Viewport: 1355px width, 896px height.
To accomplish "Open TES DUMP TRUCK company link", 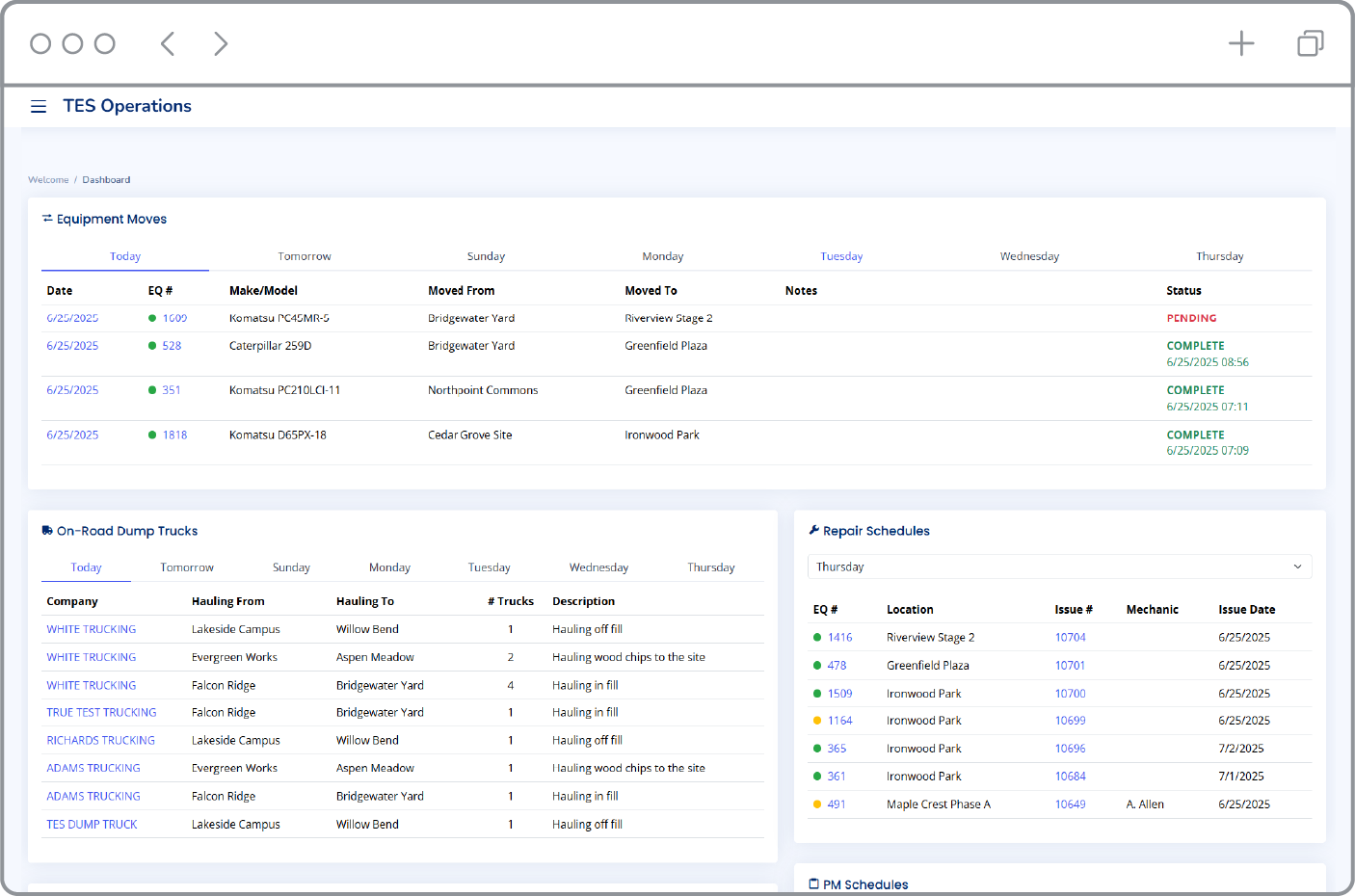I will pyautogui.click(x=92, y=825).
